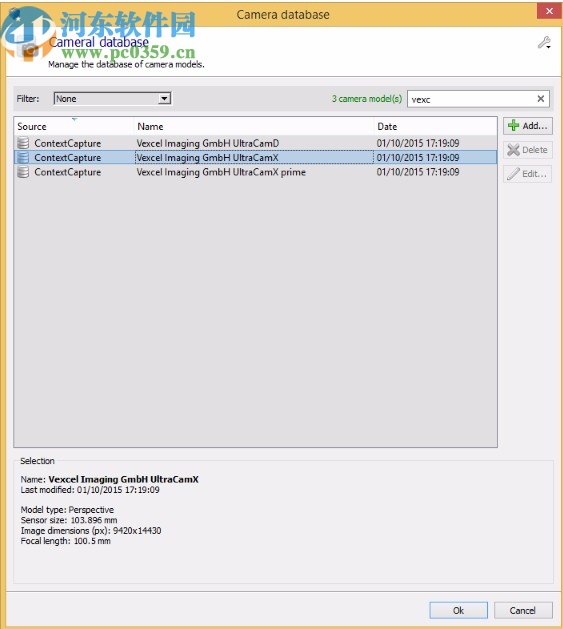Click the Sensor size: 103.896 mm text
563x629 pixels.
pyautogui.click(x=69, y=520)
